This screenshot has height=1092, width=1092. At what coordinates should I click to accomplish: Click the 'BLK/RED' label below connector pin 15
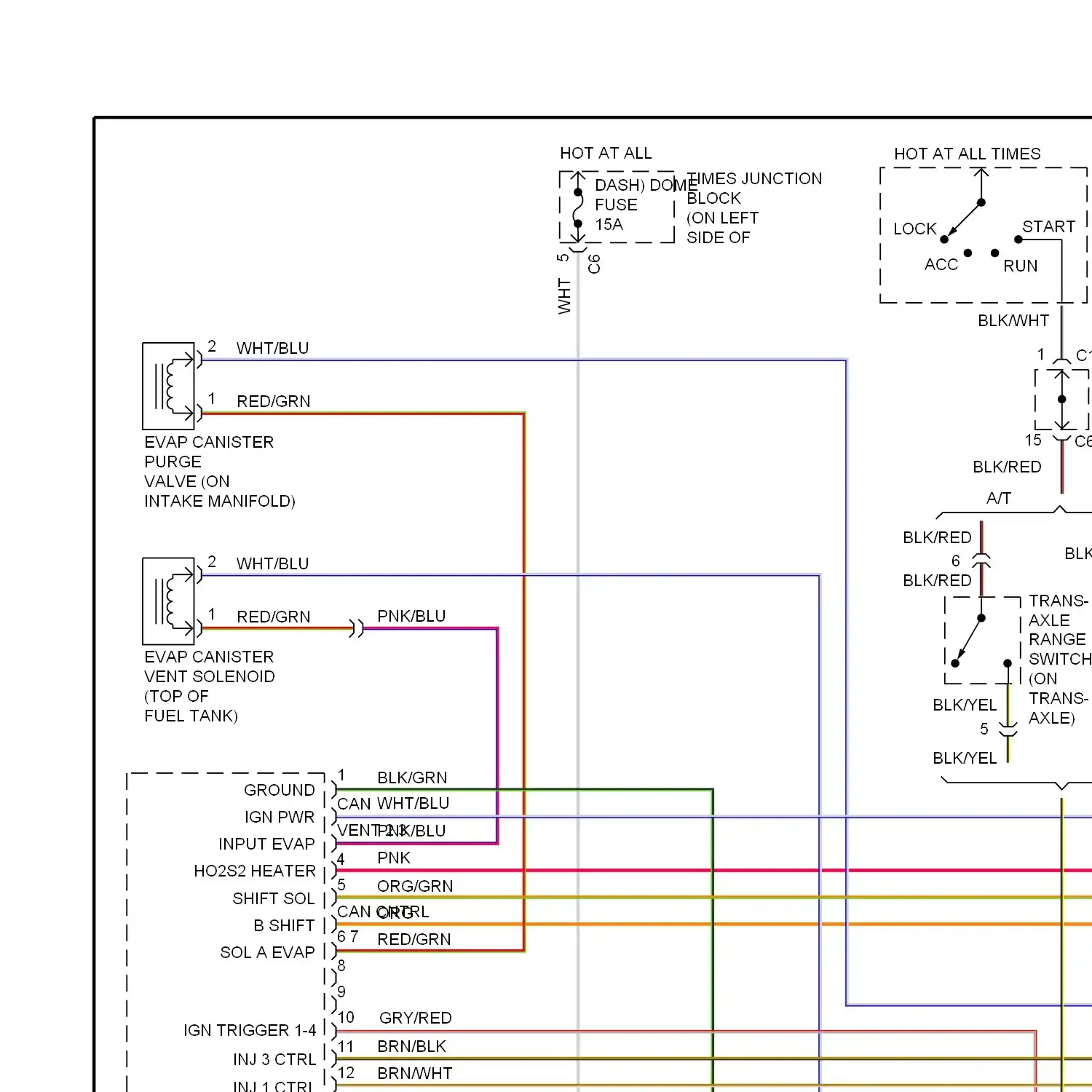click(x=1007, y=467)
